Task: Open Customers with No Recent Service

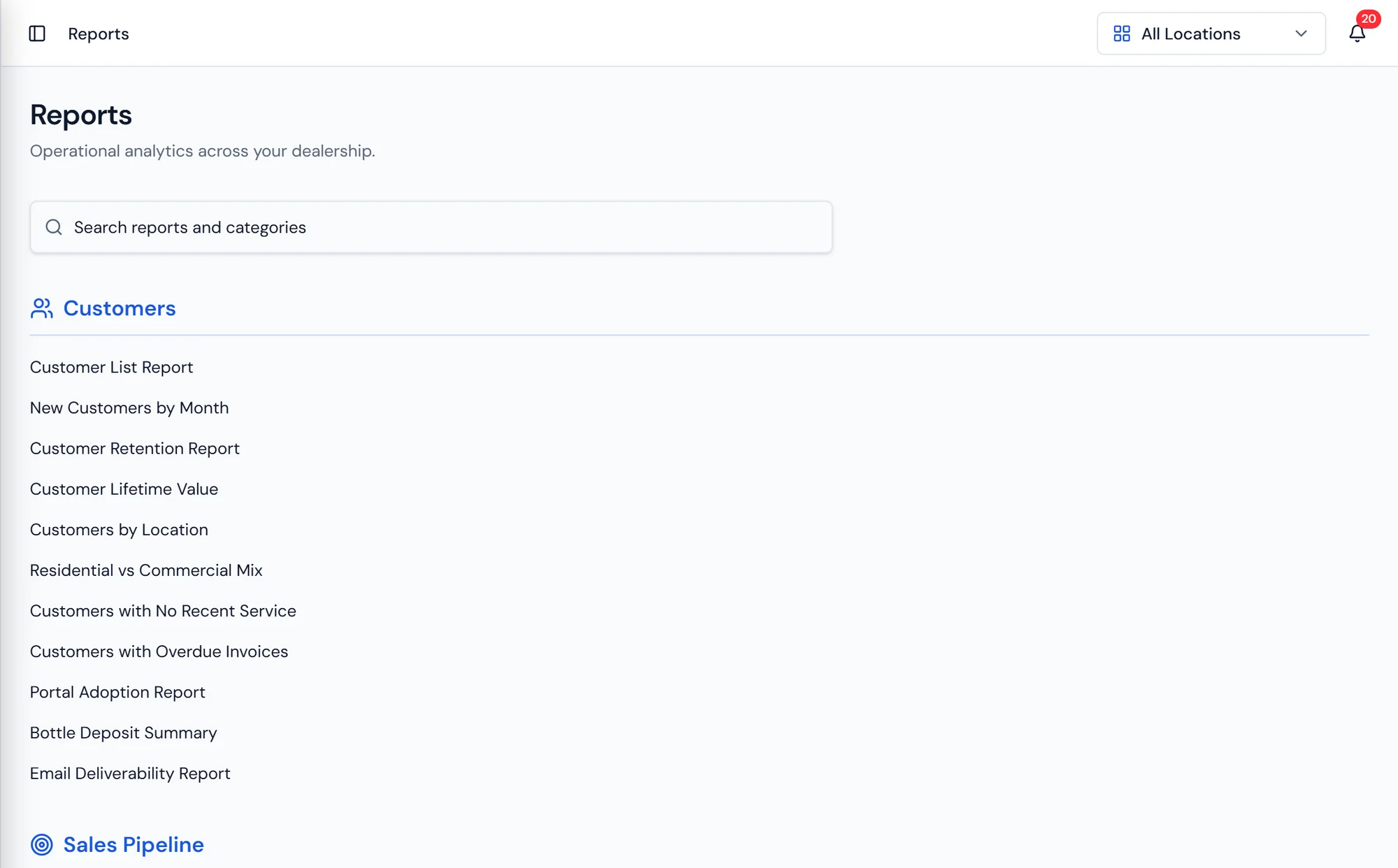Action: pyautogui.click(x=163, y=610)
